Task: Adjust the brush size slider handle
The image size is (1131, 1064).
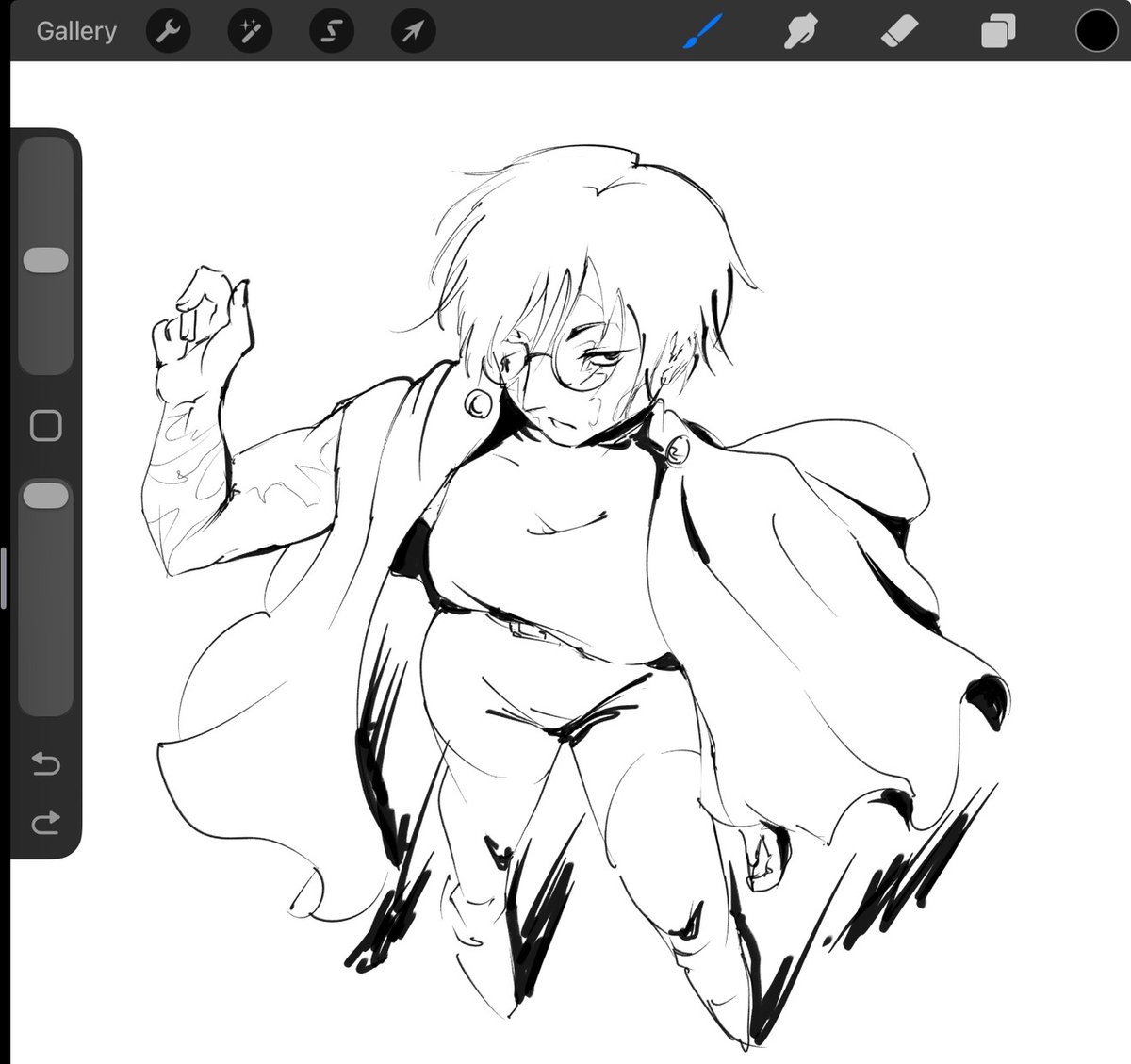Action: pyautogui.click(x=45, y=261)
